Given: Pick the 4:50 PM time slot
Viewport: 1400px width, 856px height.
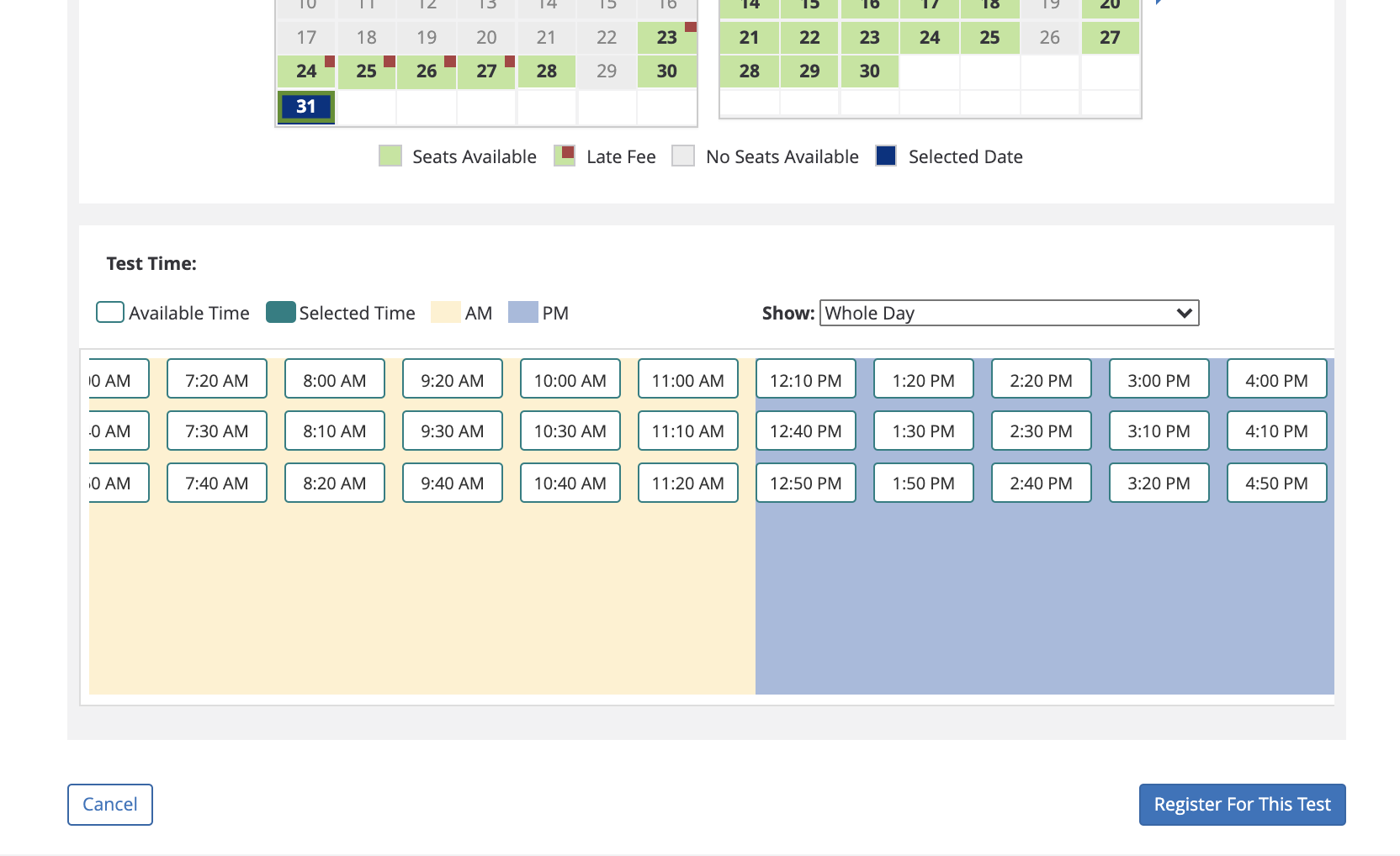Looking at the screenshot, I should pyautogui.click(x=1276, y=483).
